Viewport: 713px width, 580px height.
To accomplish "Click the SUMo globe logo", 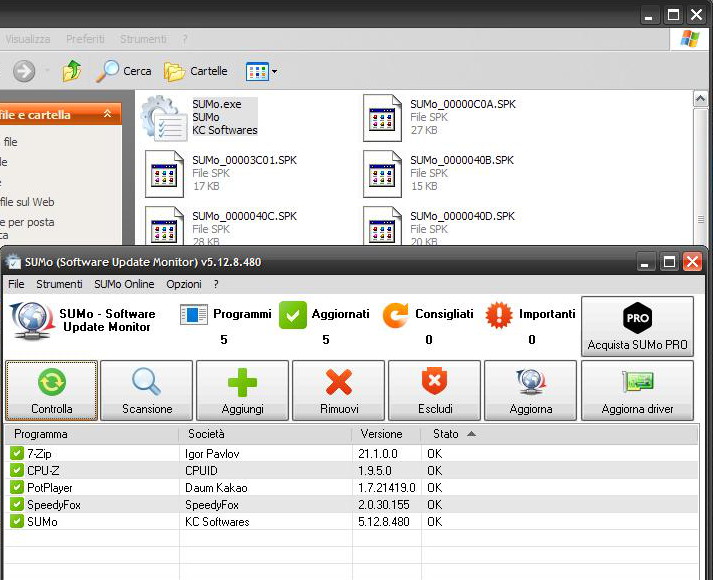I will [x=32, y=321].
